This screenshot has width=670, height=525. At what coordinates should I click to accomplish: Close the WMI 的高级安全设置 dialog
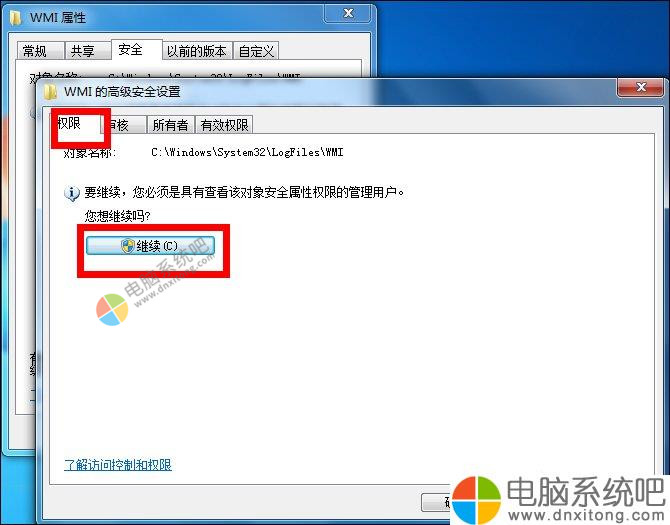click(x=641, y=88)
